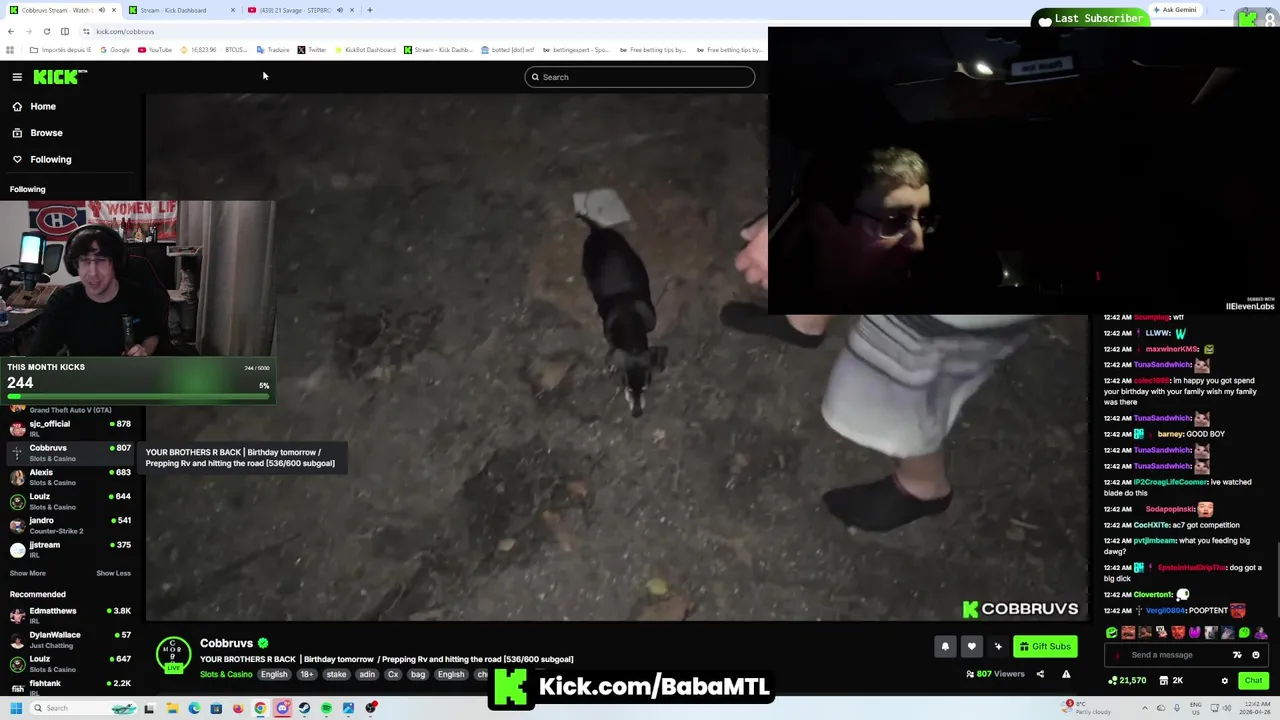Image resolution: width=1280 pixels, height=720 pixels.
Task: Toggle follow heart for Cobbruvs
Action: tap(971, 647)
